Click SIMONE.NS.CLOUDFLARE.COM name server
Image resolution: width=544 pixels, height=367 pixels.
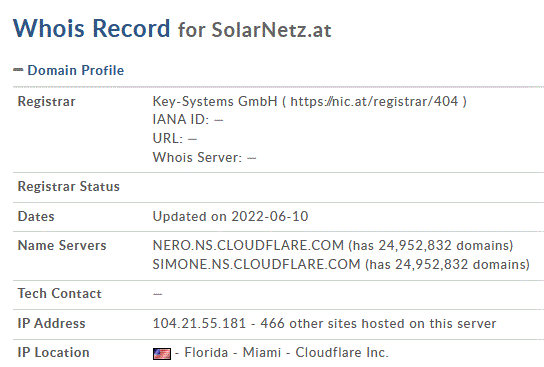(x=256, y=264)
